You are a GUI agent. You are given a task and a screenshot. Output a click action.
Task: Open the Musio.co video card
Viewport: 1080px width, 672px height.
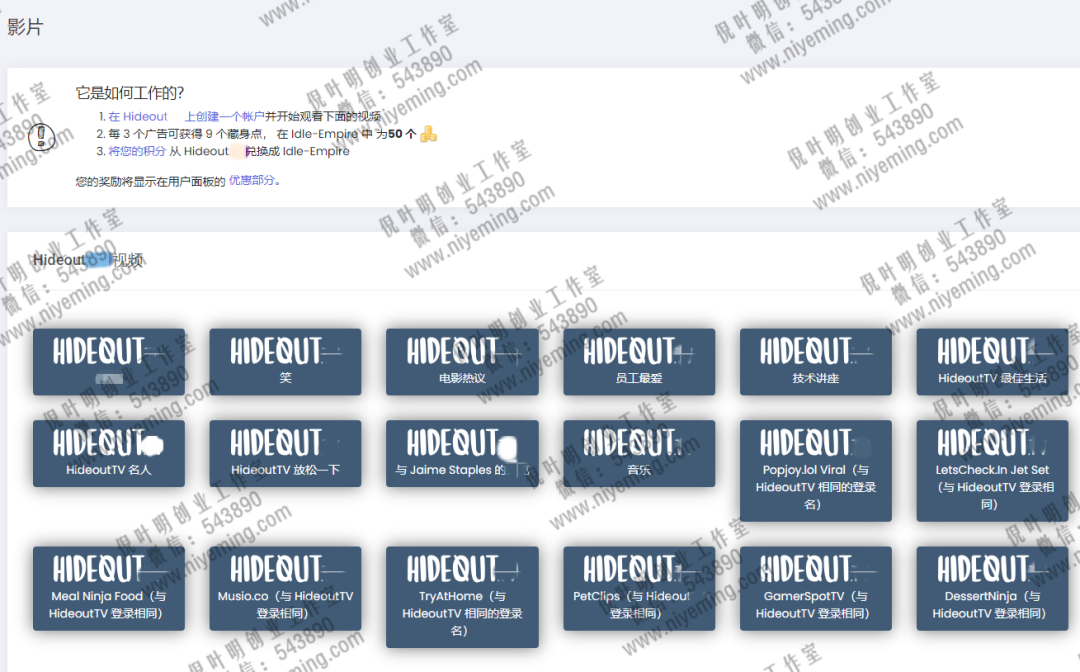click(x=285, y=588)
